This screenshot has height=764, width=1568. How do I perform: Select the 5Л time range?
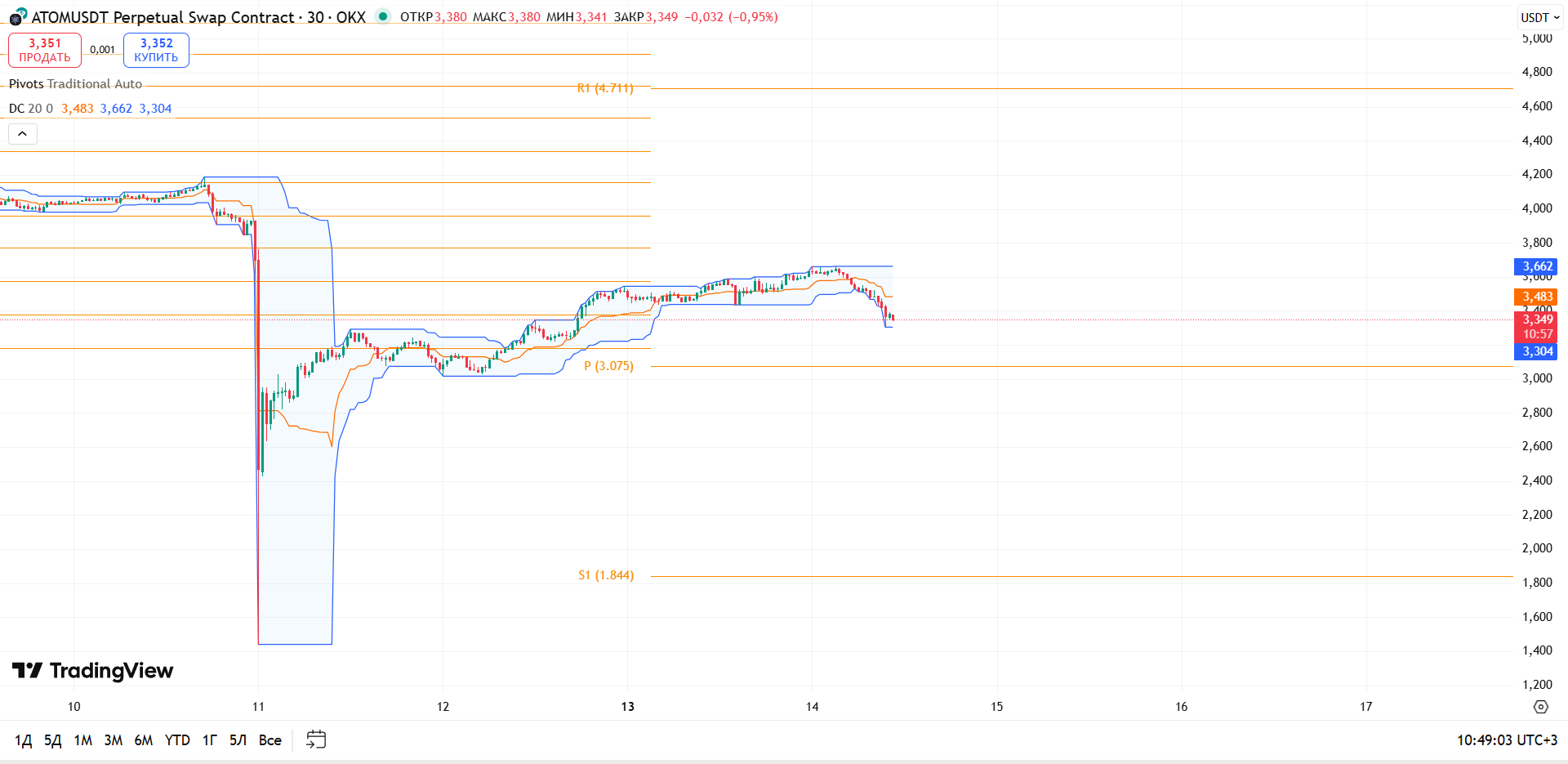click(x=238, y=740)
